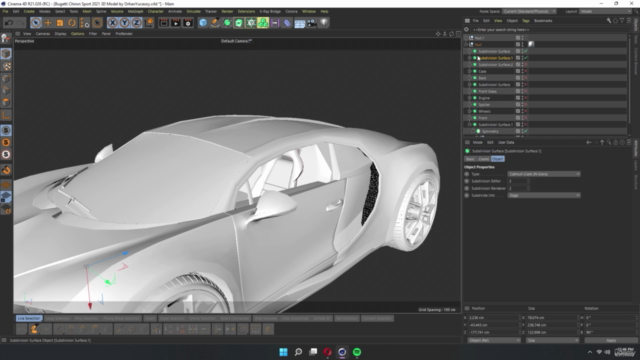
Task: Open the Extensions menu
Action: click(x=246, y=11)
